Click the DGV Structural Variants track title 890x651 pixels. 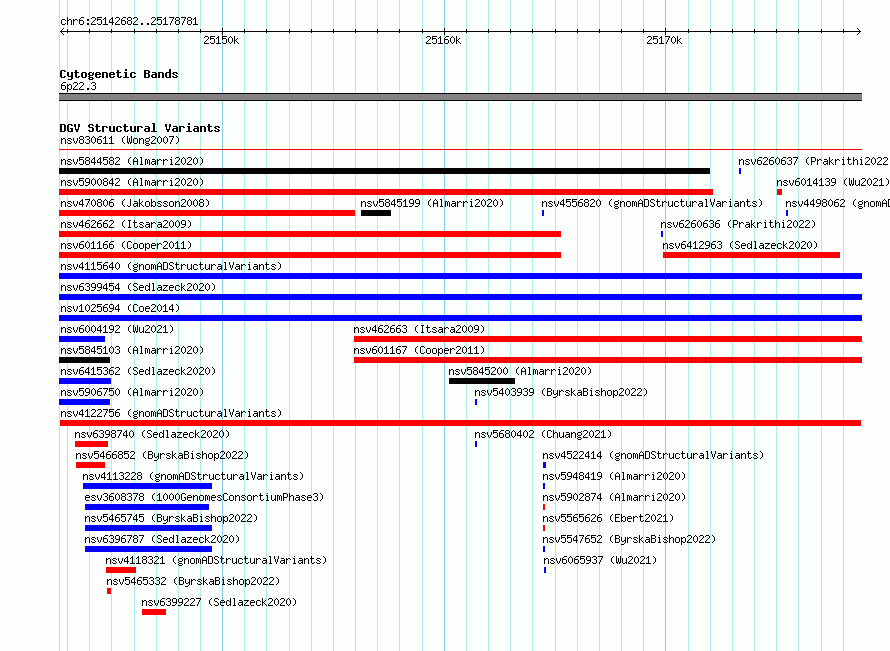click(x=140, y=128)
